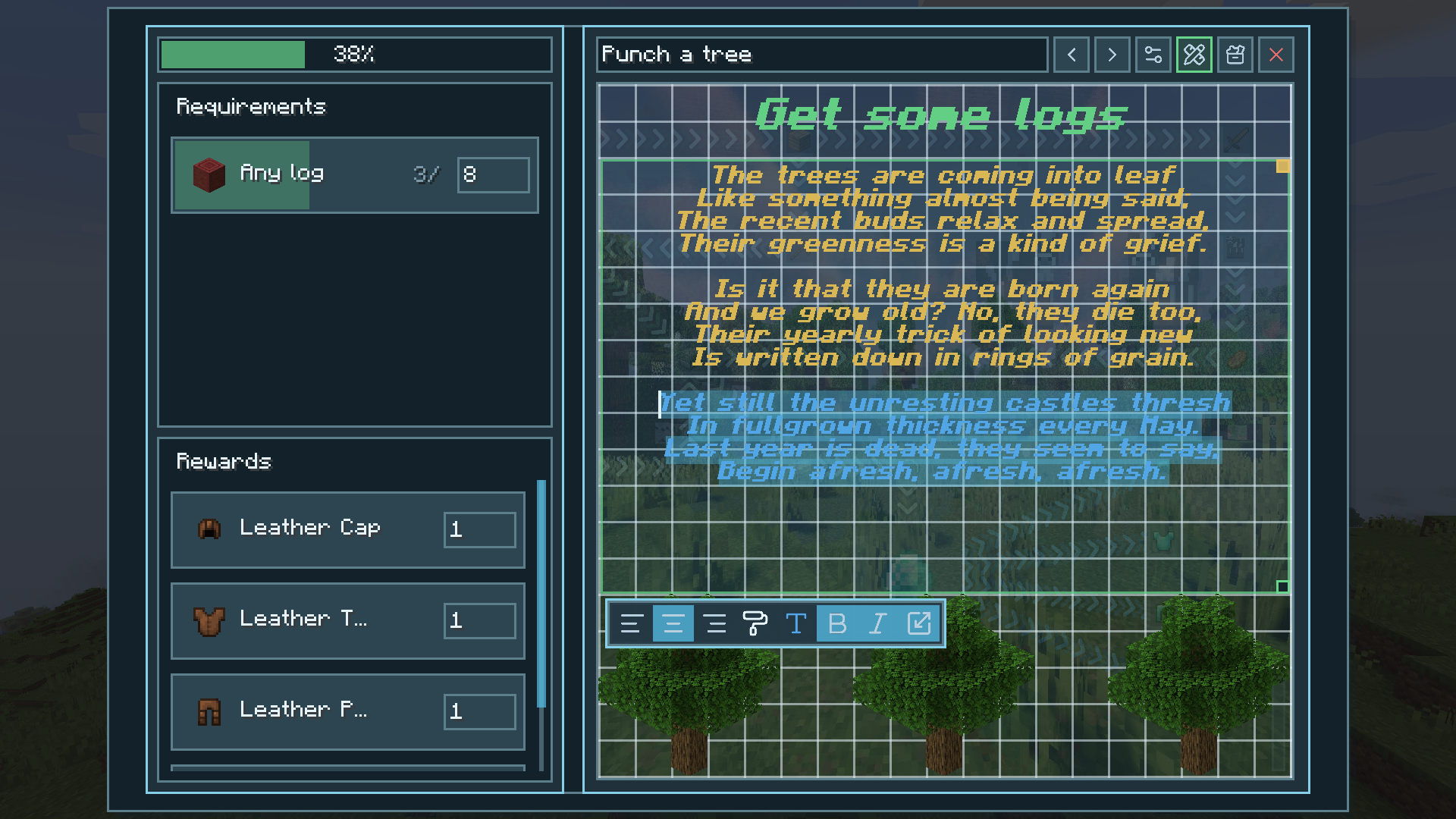Go to the previous quest with the left arrow
The width and height of the screenshot is (1456, 819).
(x=1072, y=55)
